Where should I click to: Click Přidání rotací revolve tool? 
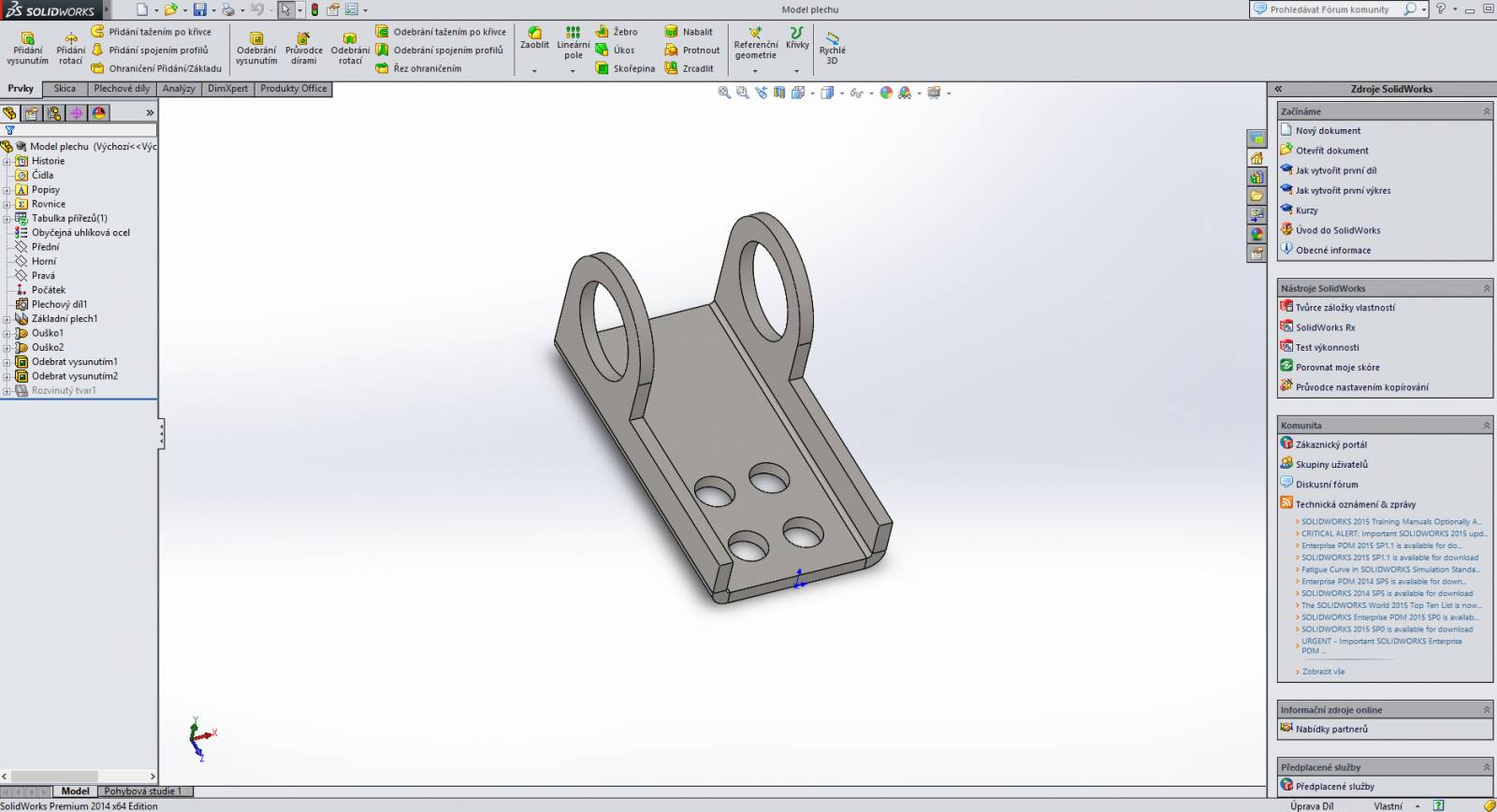pos(70,48)
